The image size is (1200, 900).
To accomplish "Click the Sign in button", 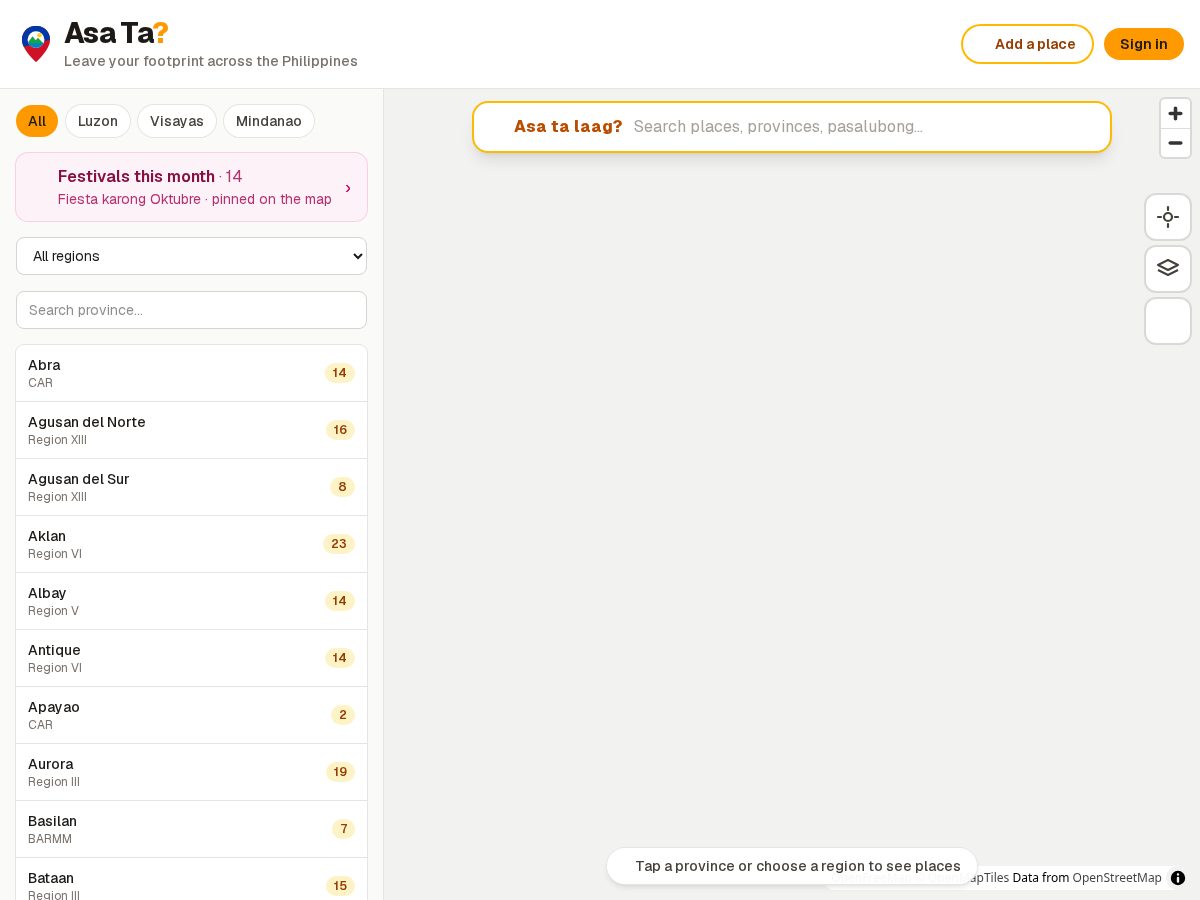I will tap(1143, 44).
